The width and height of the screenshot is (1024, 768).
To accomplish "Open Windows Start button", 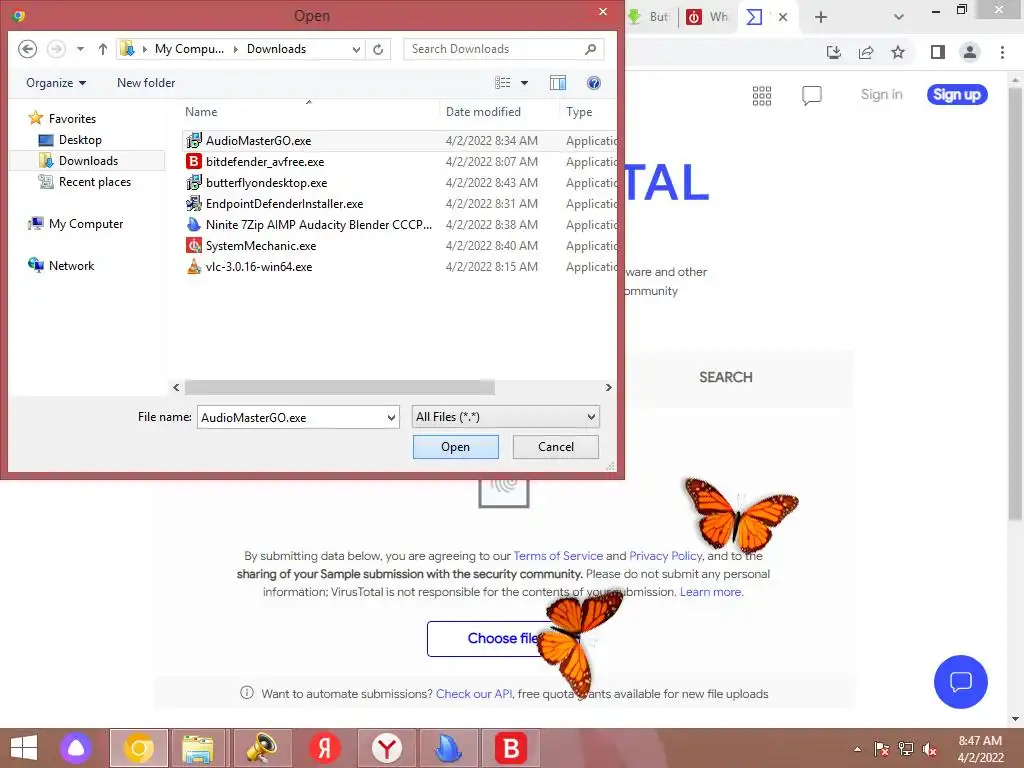I will [x=24, y=748].
